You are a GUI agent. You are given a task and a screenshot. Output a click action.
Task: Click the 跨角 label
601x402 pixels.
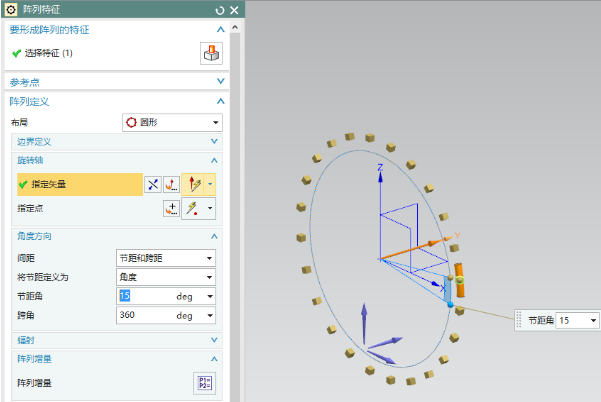point(26,315)
